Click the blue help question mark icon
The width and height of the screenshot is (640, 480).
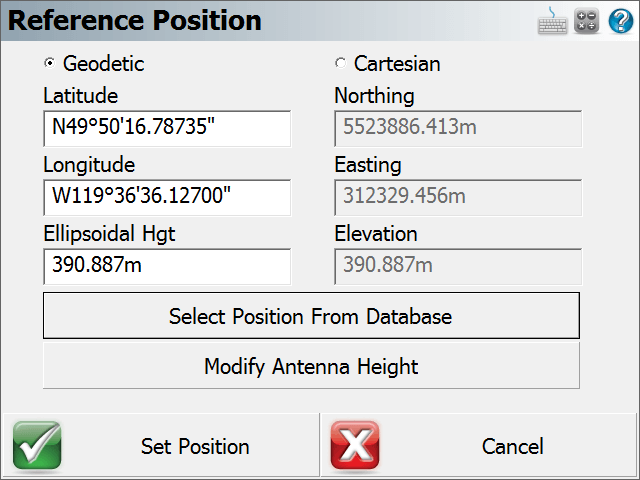coord(621,21)
